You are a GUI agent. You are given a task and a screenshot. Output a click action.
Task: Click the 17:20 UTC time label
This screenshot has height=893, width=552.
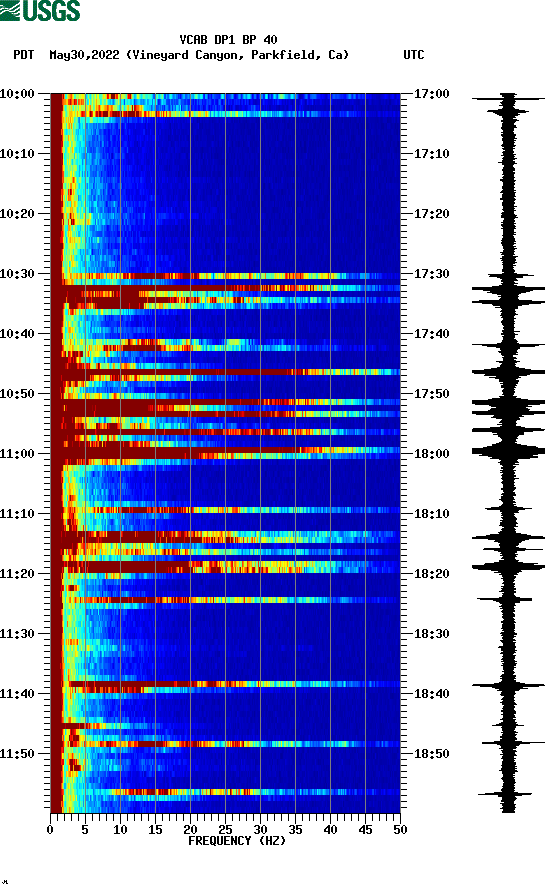pos(431,214)
